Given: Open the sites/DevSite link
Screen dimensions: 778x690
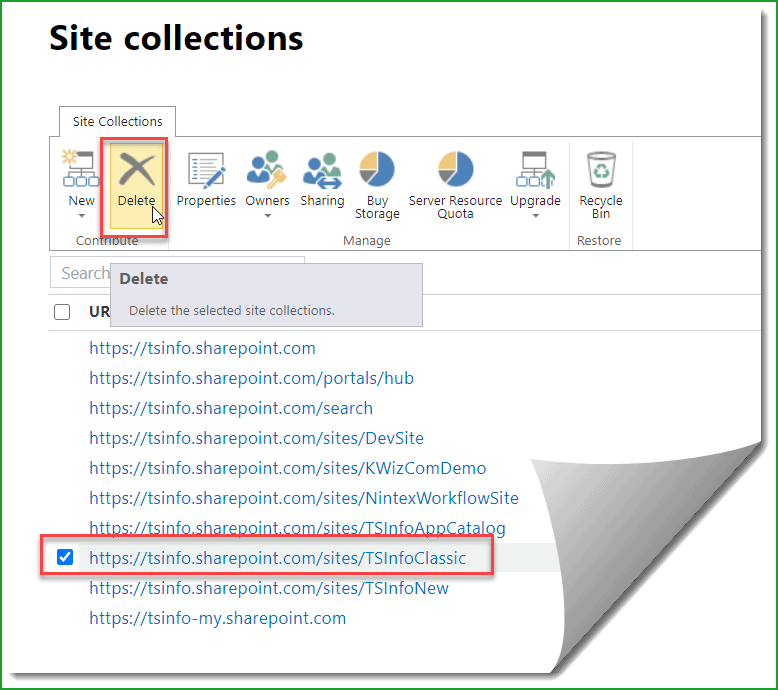Looking at the screenshot, I should pyautogui.click(x=257, y=439).
